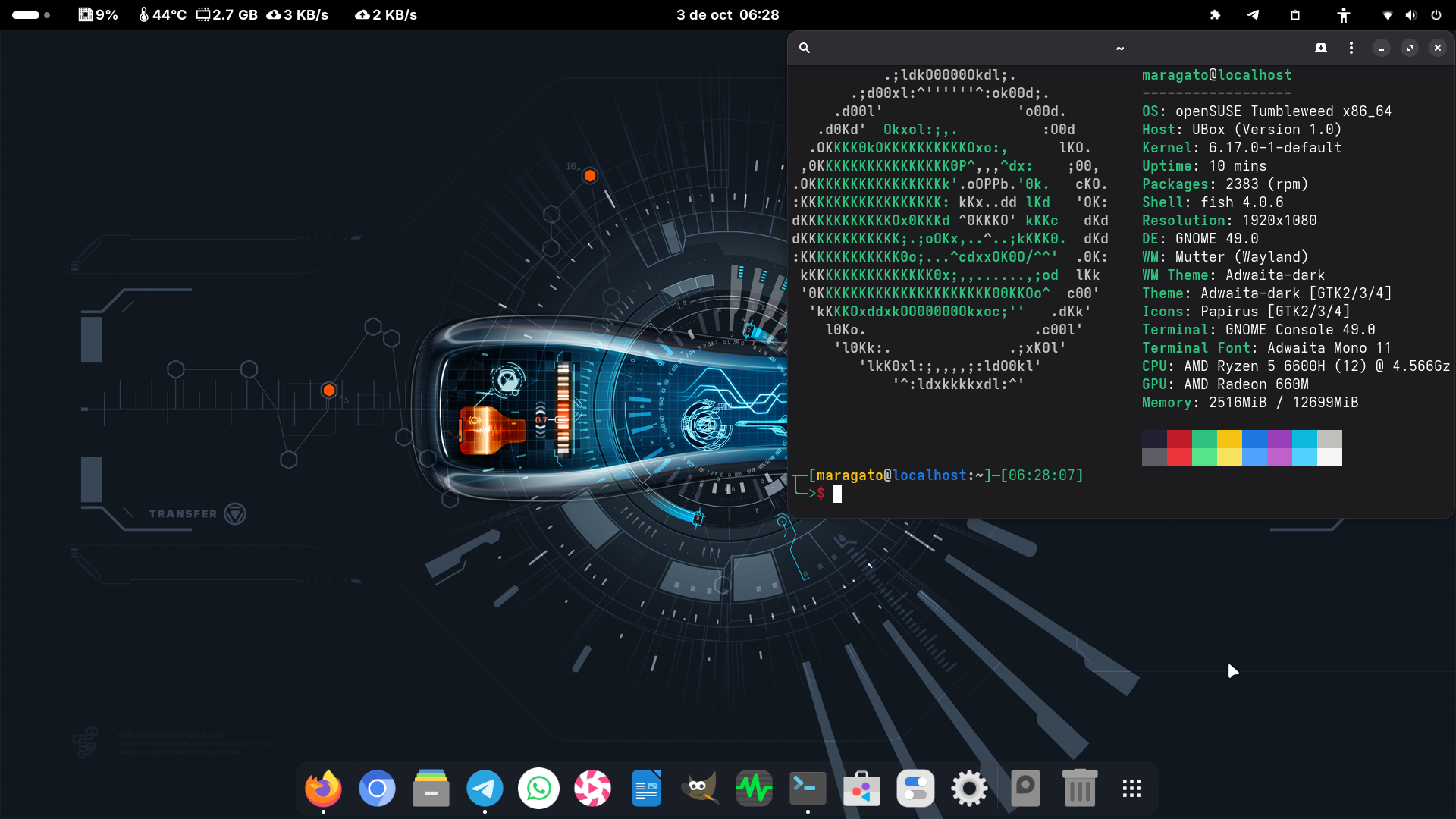
Task: Click the terminal prompt cursor area
Action: [x=837, y=494]
